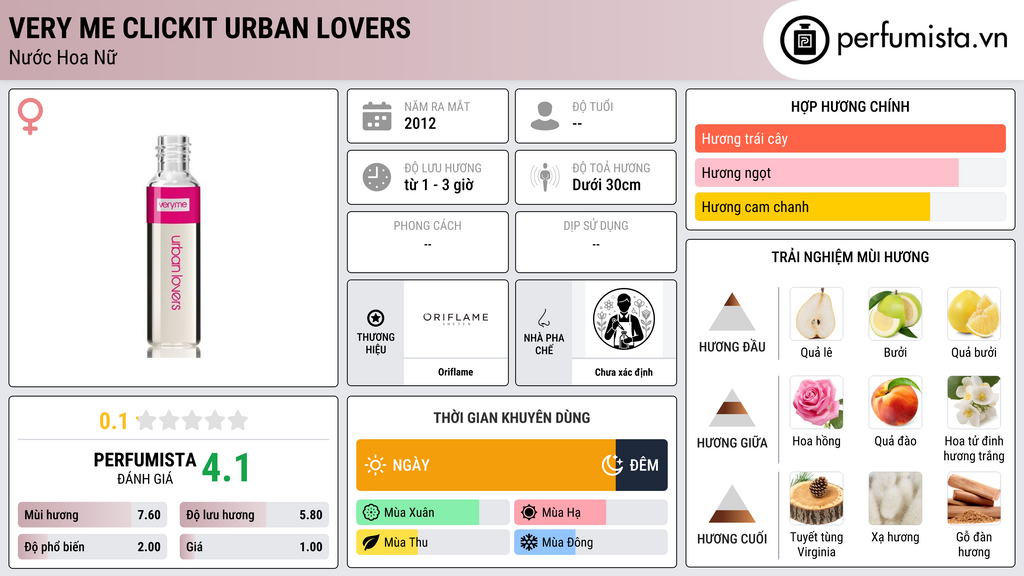Screen dimensions: 1024x576
Task: Click the star badge icon above Thương hiệu
Action: point(376,318)
